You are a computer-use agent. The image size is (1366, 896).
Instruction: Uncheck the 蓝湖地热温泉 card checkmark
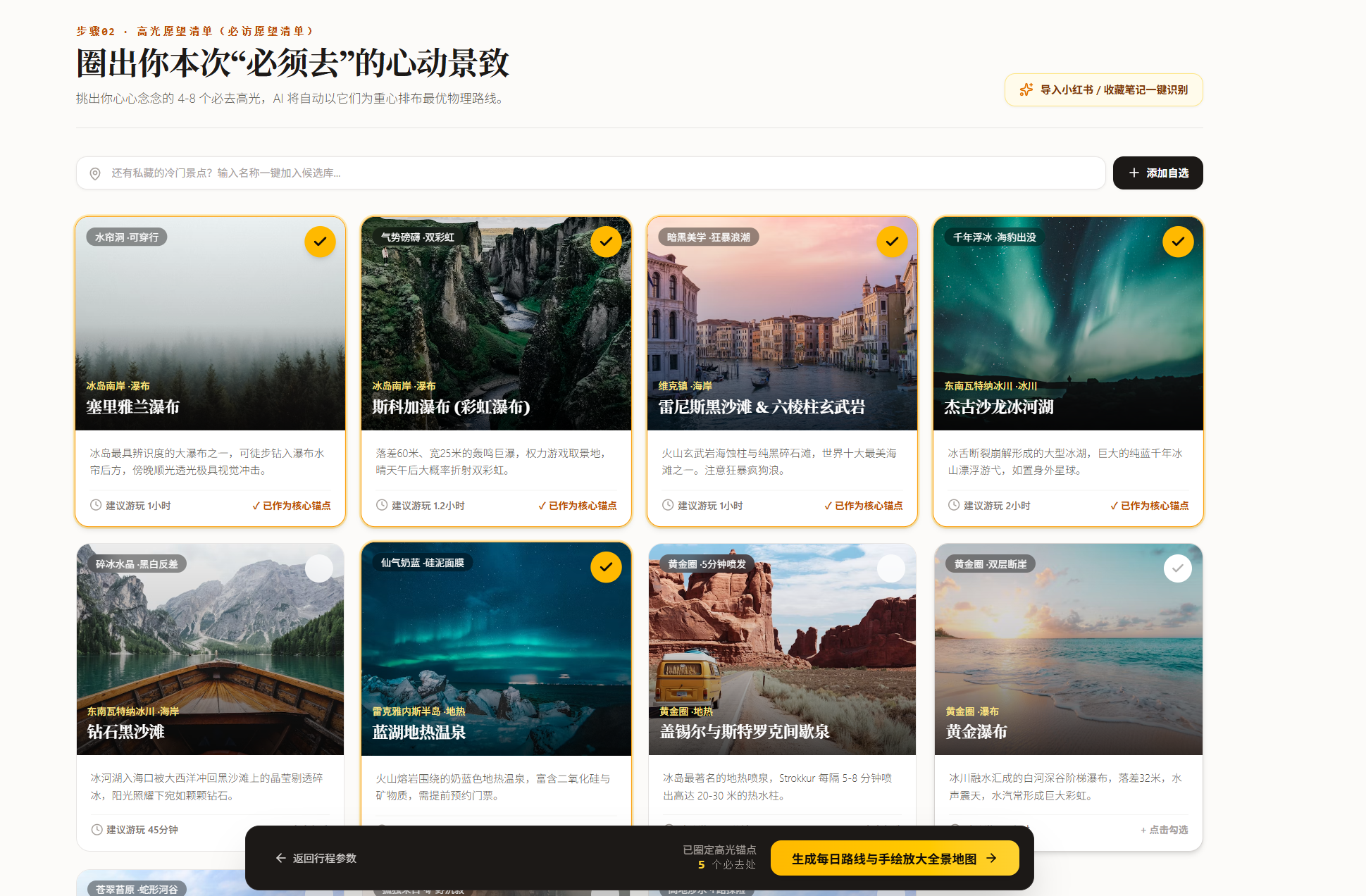606,567
